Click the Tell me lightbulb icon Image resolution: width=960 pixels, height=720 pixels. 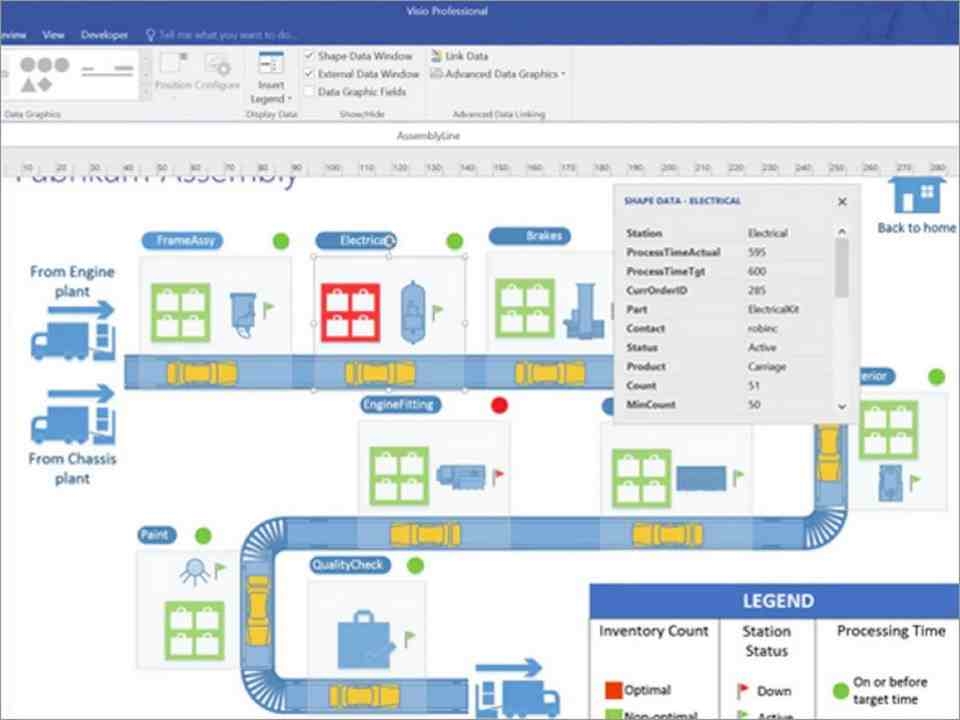(x=150, y=35)
